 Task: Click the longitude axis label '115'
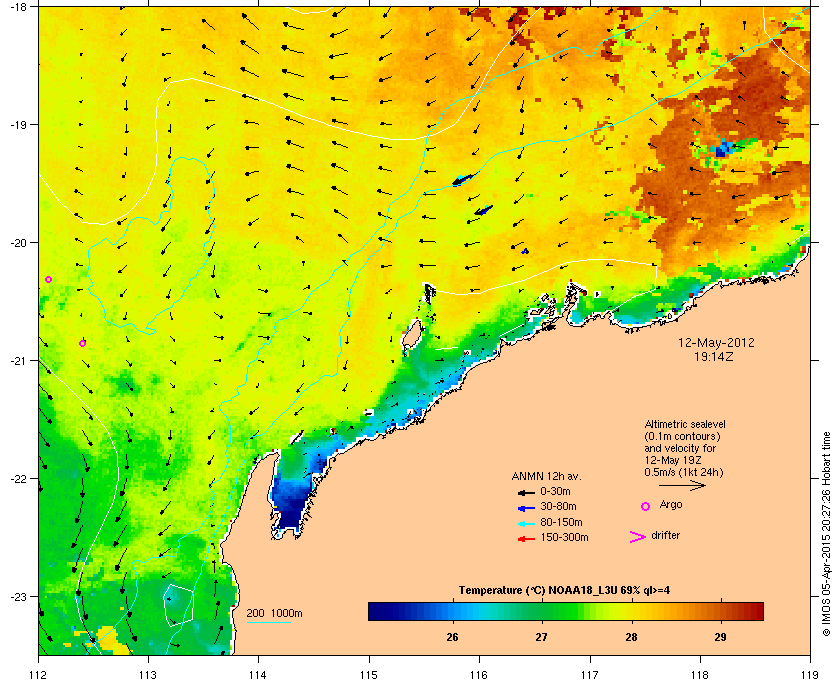[369, 675]
